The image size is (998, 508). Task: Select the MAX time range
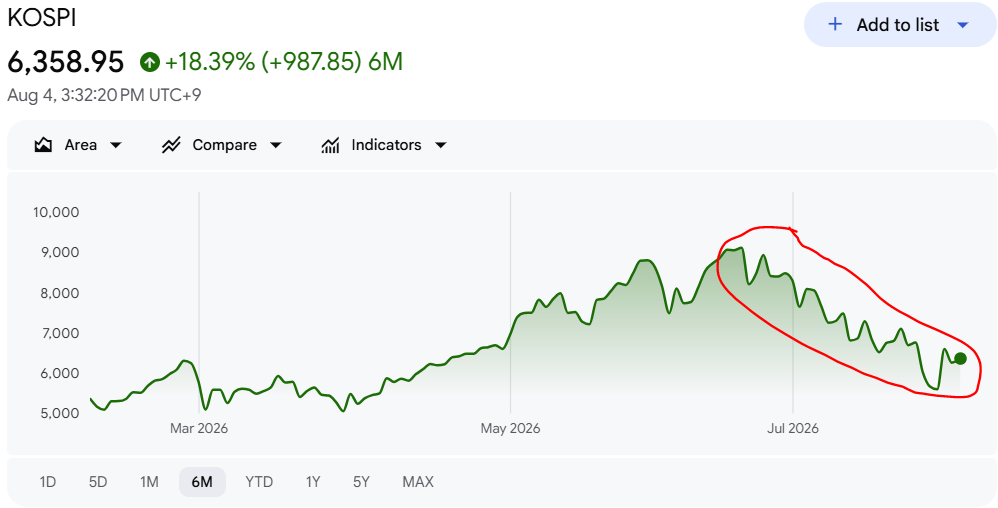pos(418,482)
